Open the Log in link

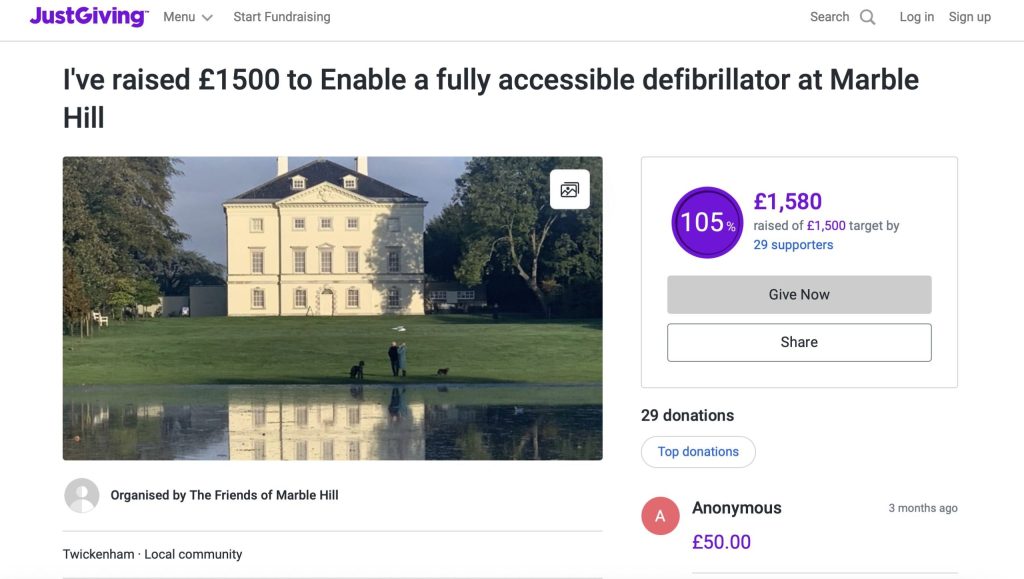pos(916,17)
